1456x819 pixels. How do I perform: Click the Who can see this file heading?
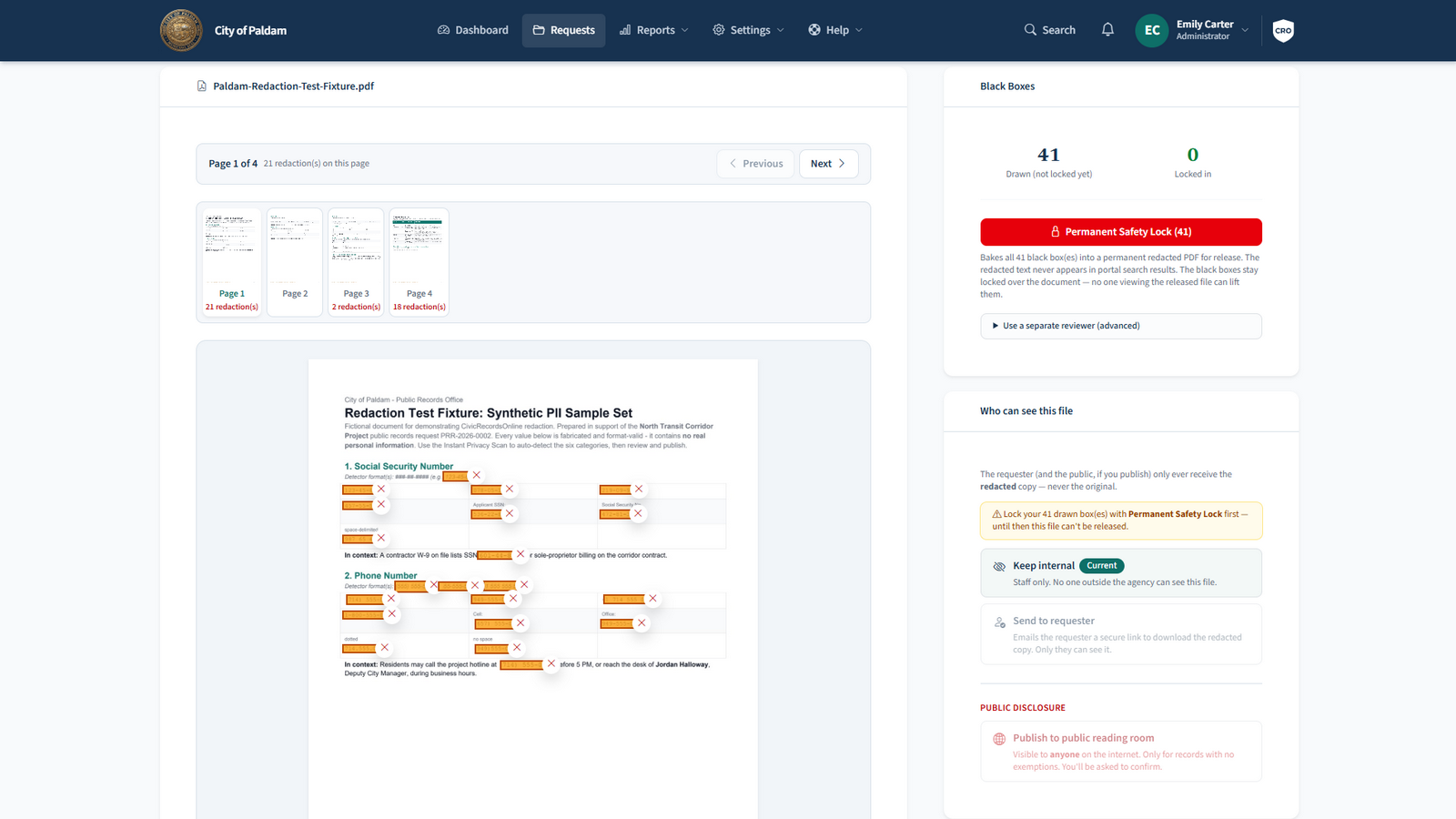coord(1026,411)
